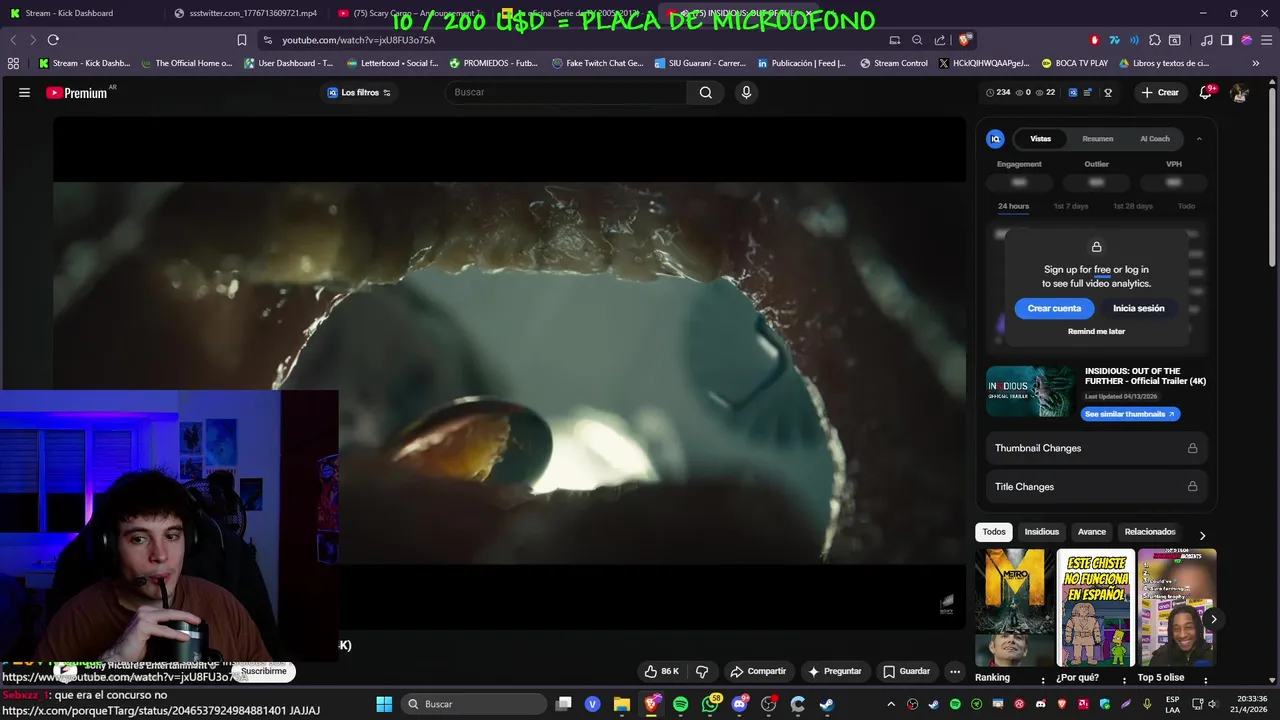The width and height of the screenshot is (1280, 720).
Task: Select the Todos filter chip
Action: 994,532
